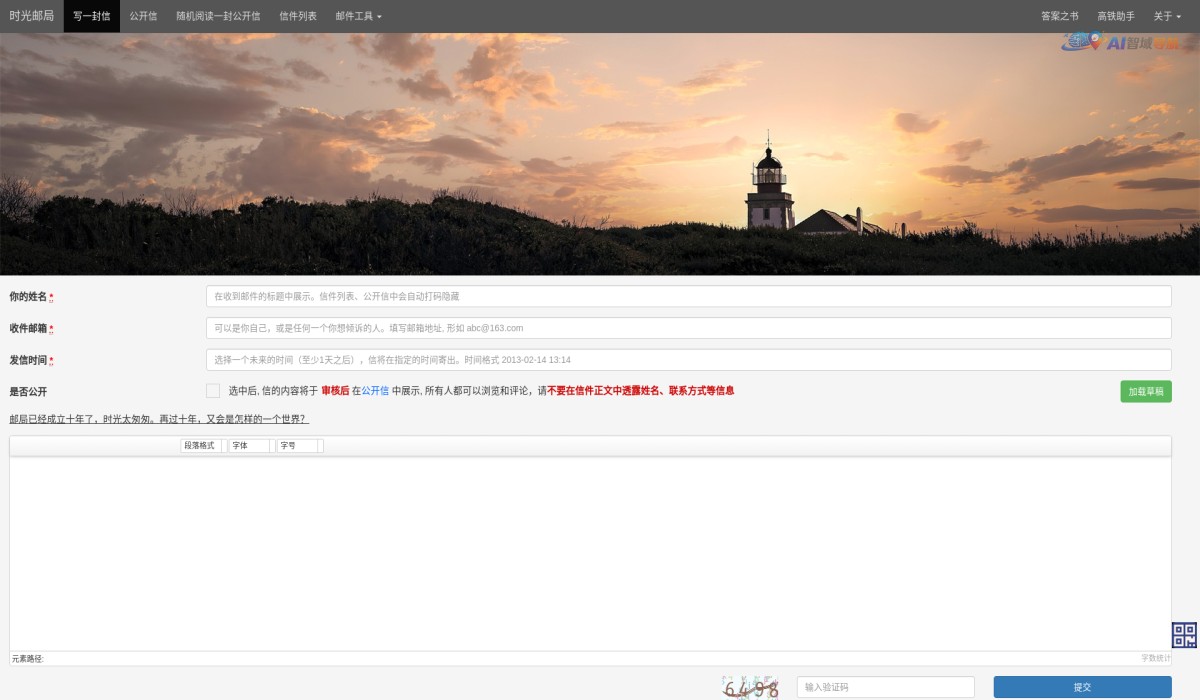Open the 字号 font size dropdown
The height and width of the screenshot is (700, 1200).
click(297, 446)
